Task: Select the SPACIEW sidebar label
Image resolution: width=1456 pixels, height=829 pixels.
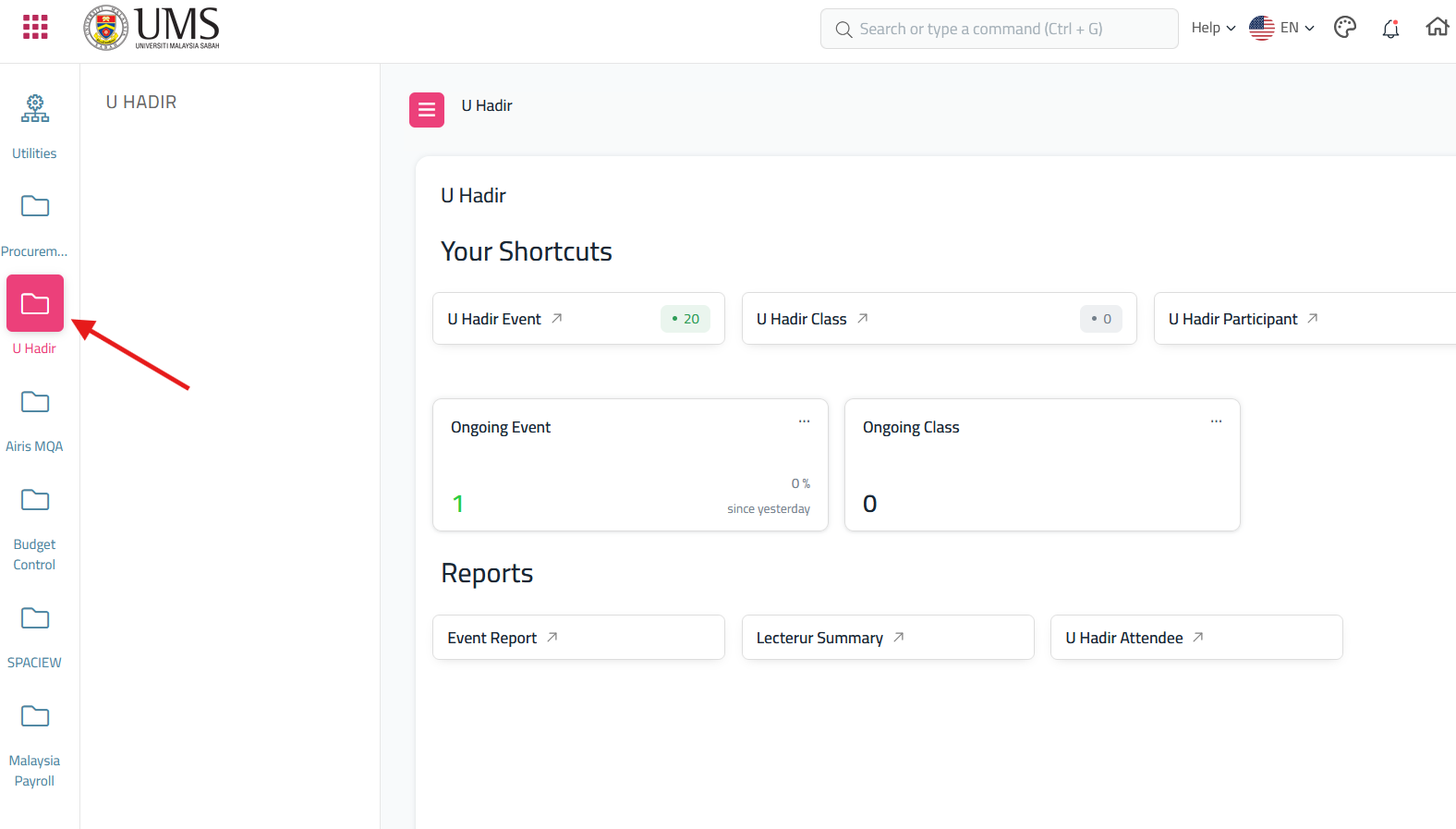Action: [34, 663]
